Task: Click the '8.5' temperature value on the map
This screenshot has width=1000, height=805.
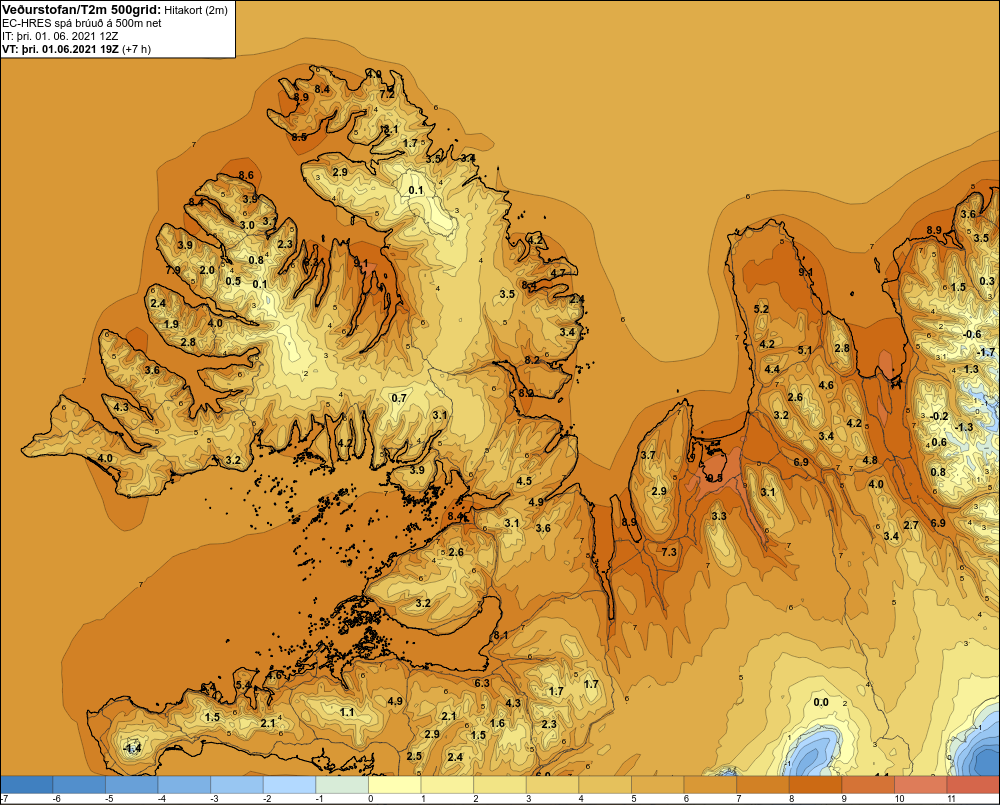Action: (299, 137)
